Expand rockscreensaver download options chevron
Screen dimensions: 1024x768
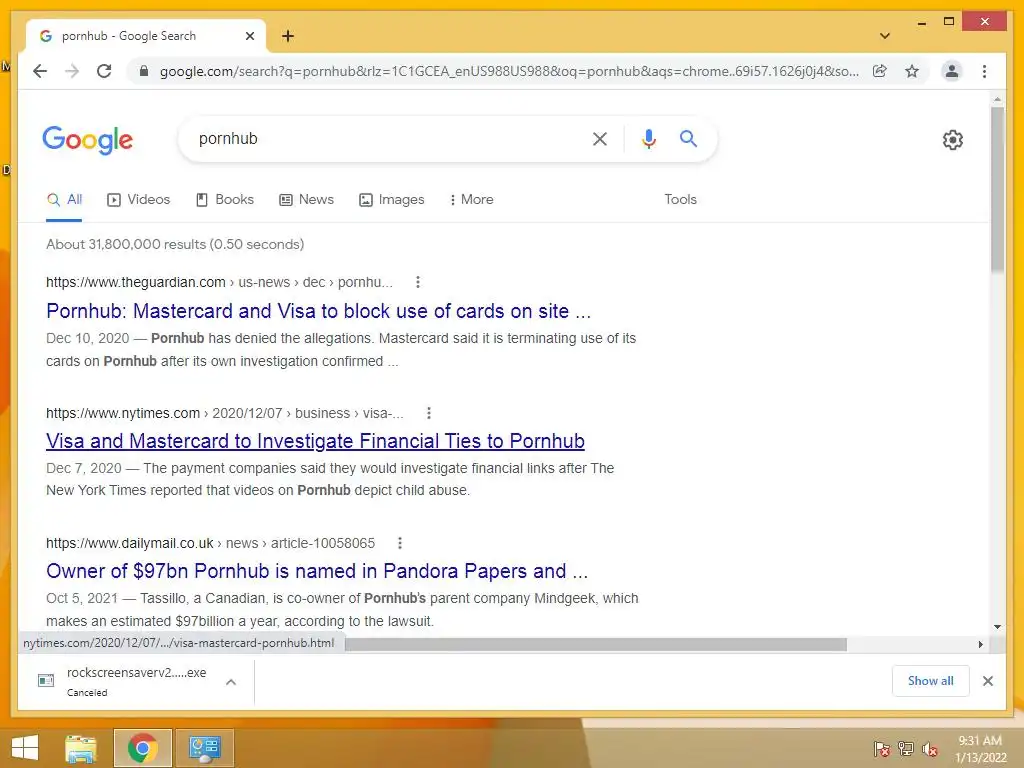(x=231, y=682)
